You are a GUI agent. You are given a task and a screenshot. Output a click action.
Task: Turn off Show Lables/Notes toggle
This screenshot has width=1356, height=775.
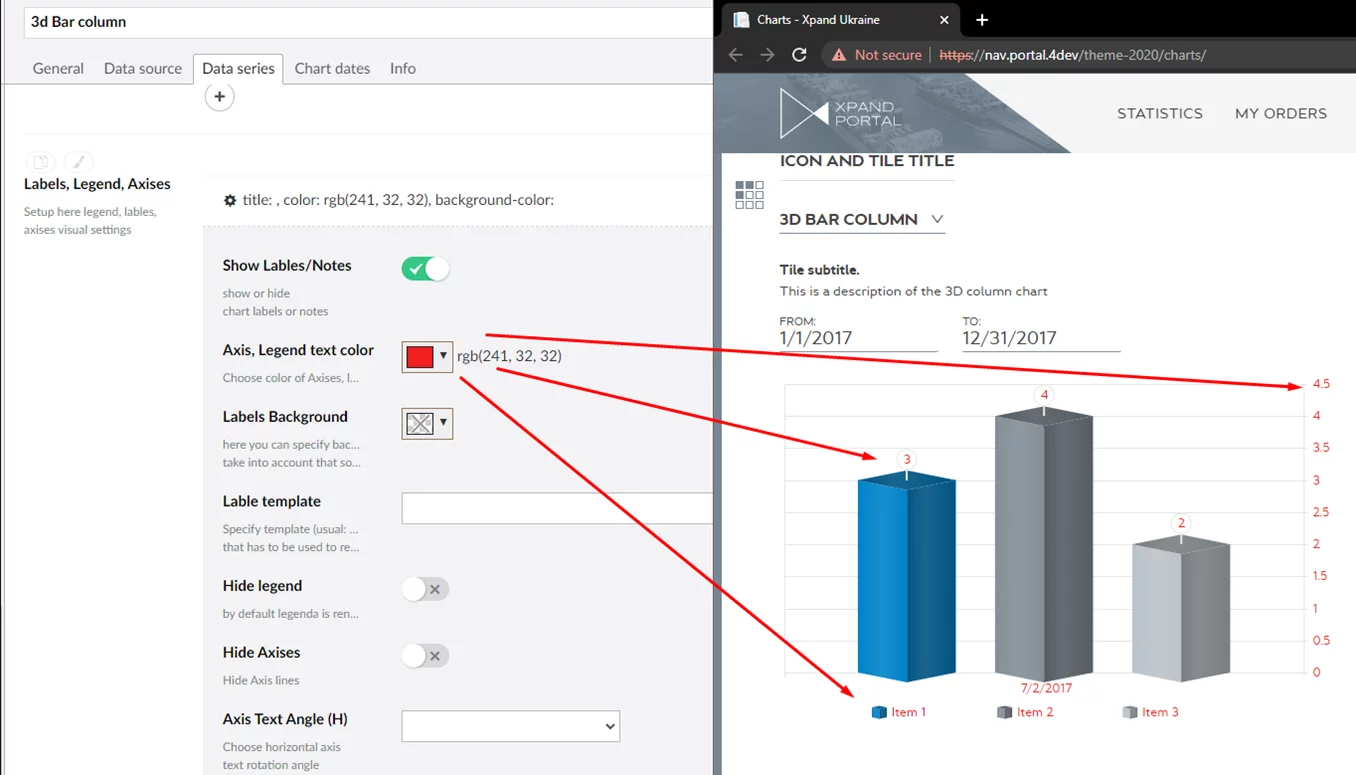[x=425, y=269]
